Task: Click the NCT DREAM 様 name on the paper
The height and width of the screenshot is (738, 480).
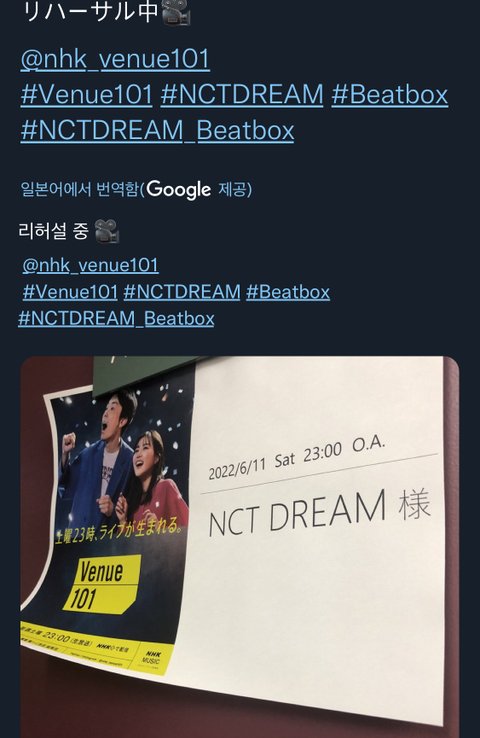Action: (x=319, y=513)
